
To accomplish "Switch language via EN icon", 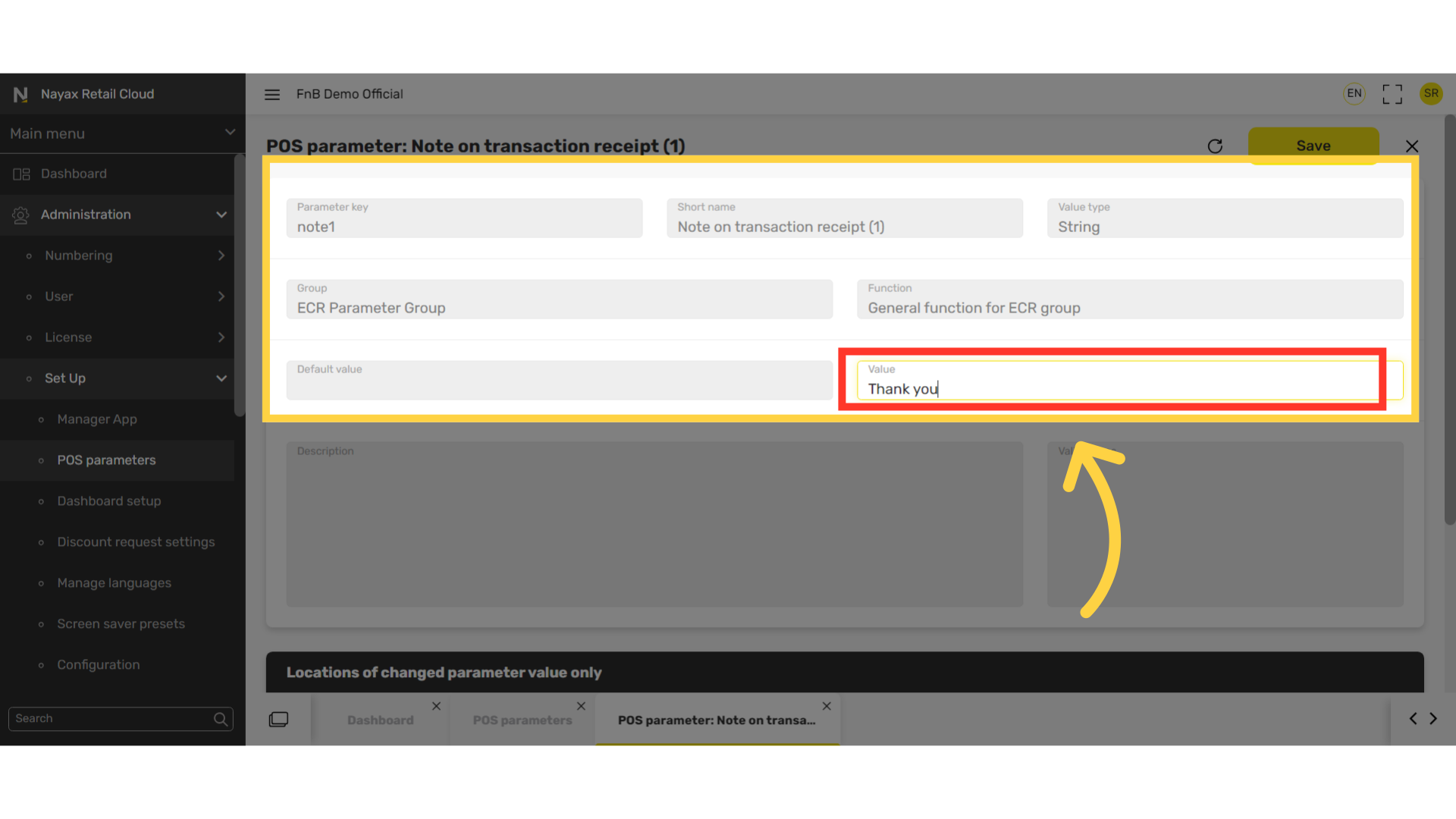I will coord(1354,94).
